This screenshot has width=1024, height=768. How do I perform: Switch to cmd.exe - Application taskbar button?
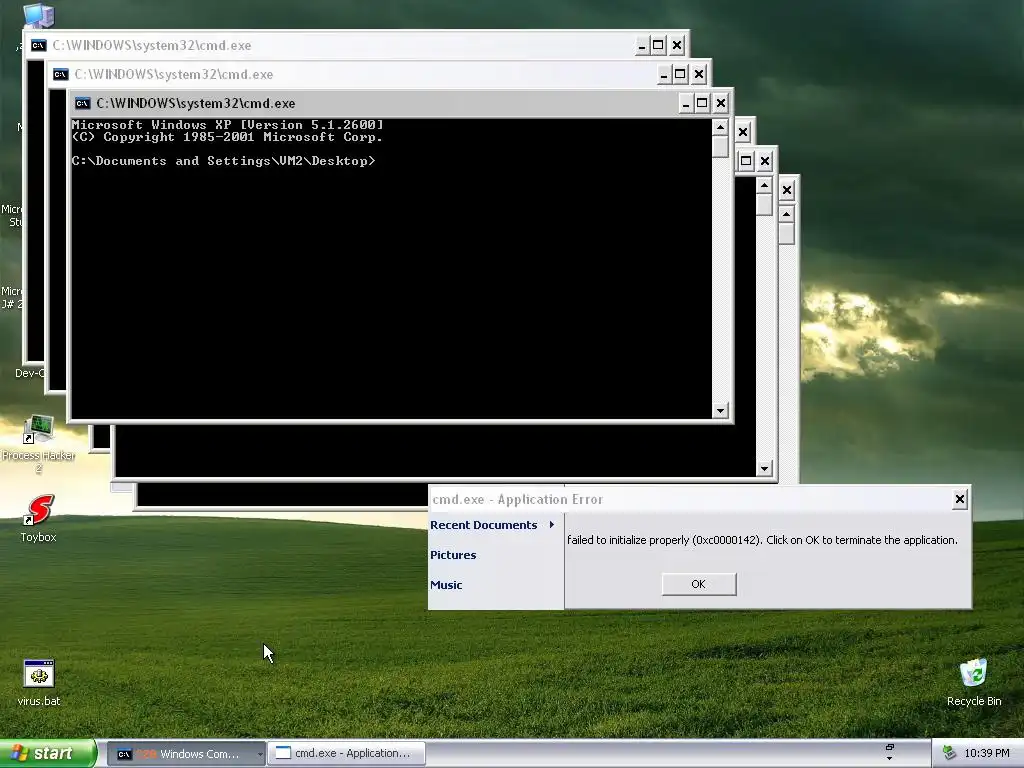pyautogui.click(x=347, y=754)
